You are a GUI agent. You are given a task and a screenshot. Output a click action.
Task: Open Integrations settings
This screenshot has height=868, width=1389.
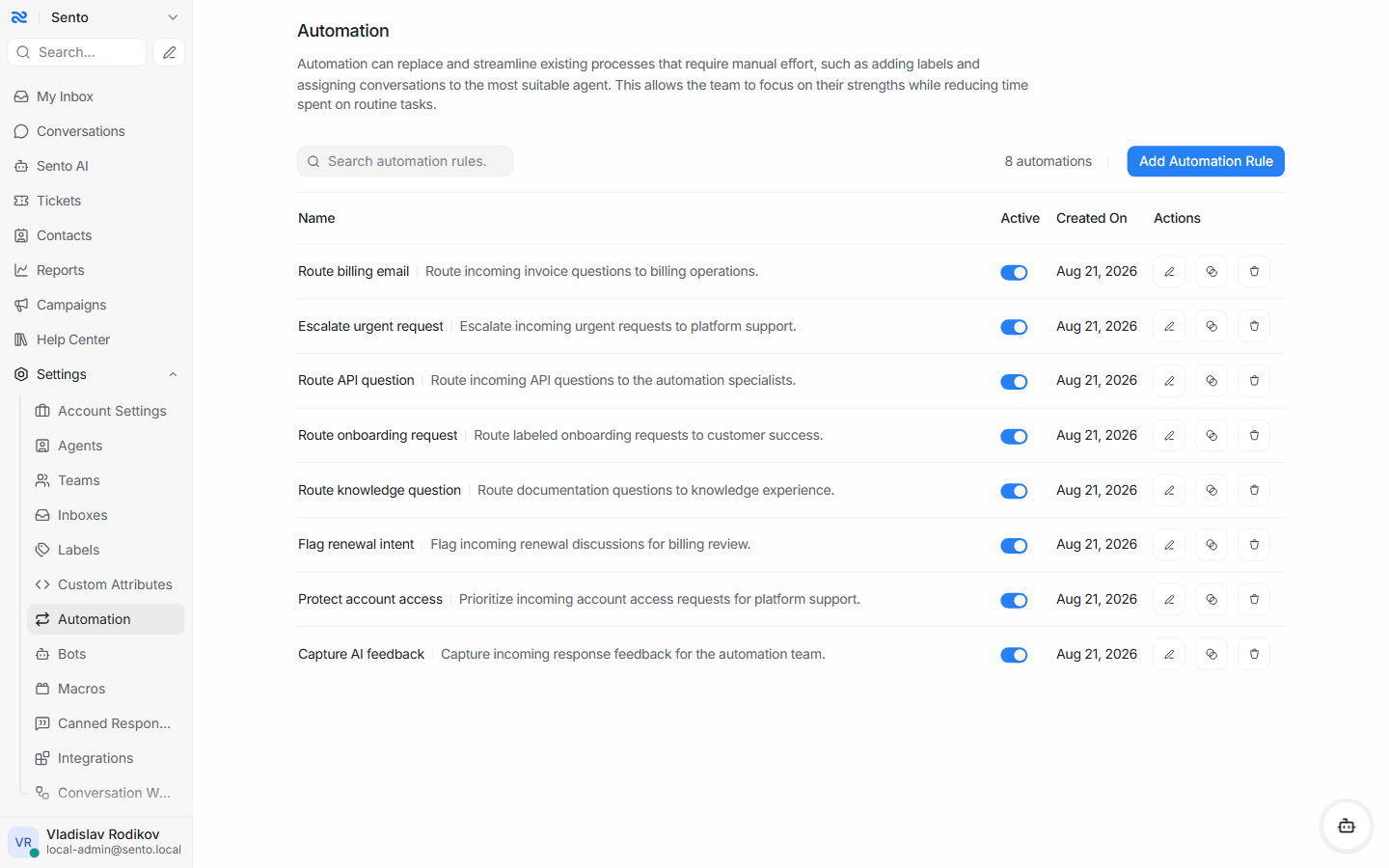(x=106, y=758)
